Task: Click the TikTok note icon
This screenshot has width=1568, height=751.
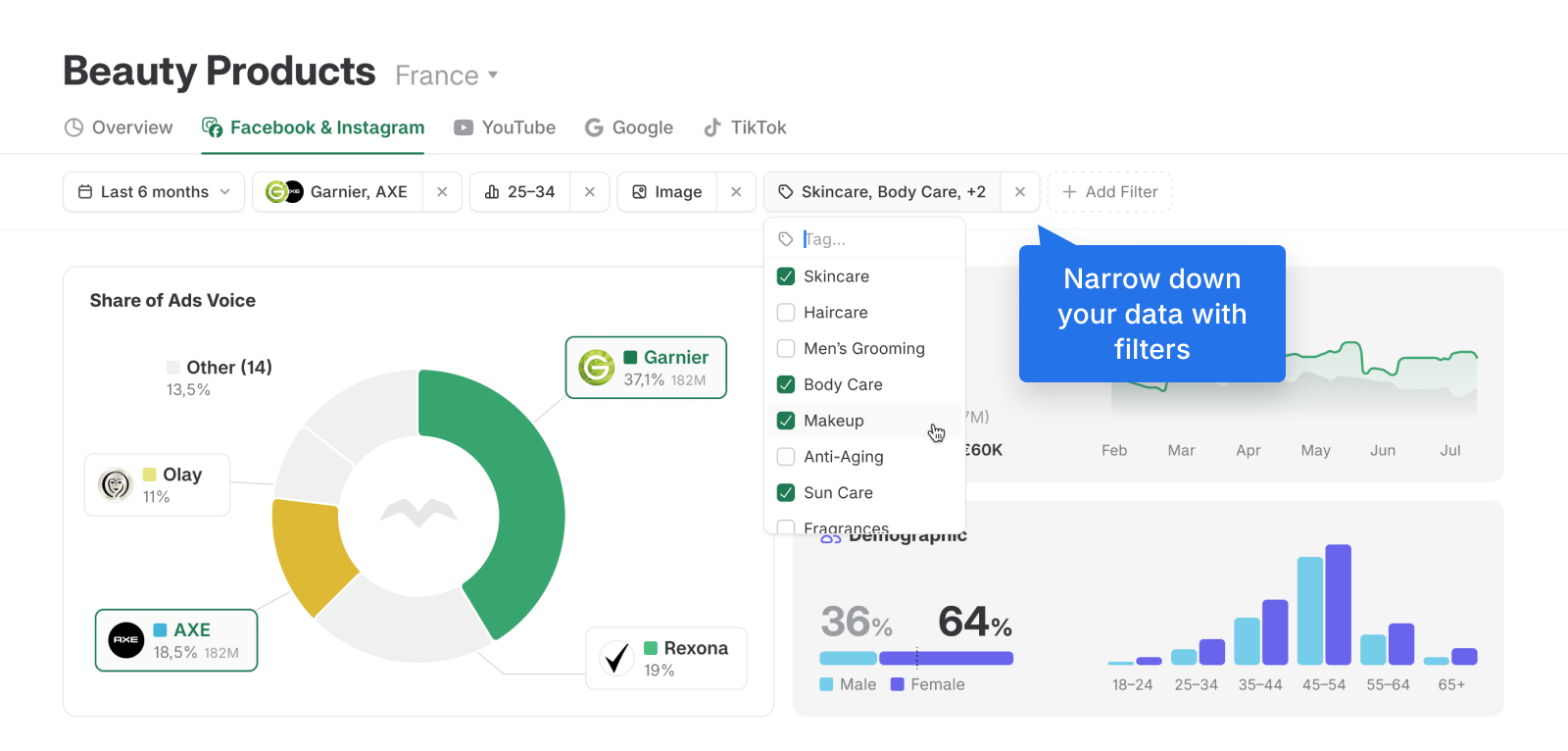Action: coord(712,127)
